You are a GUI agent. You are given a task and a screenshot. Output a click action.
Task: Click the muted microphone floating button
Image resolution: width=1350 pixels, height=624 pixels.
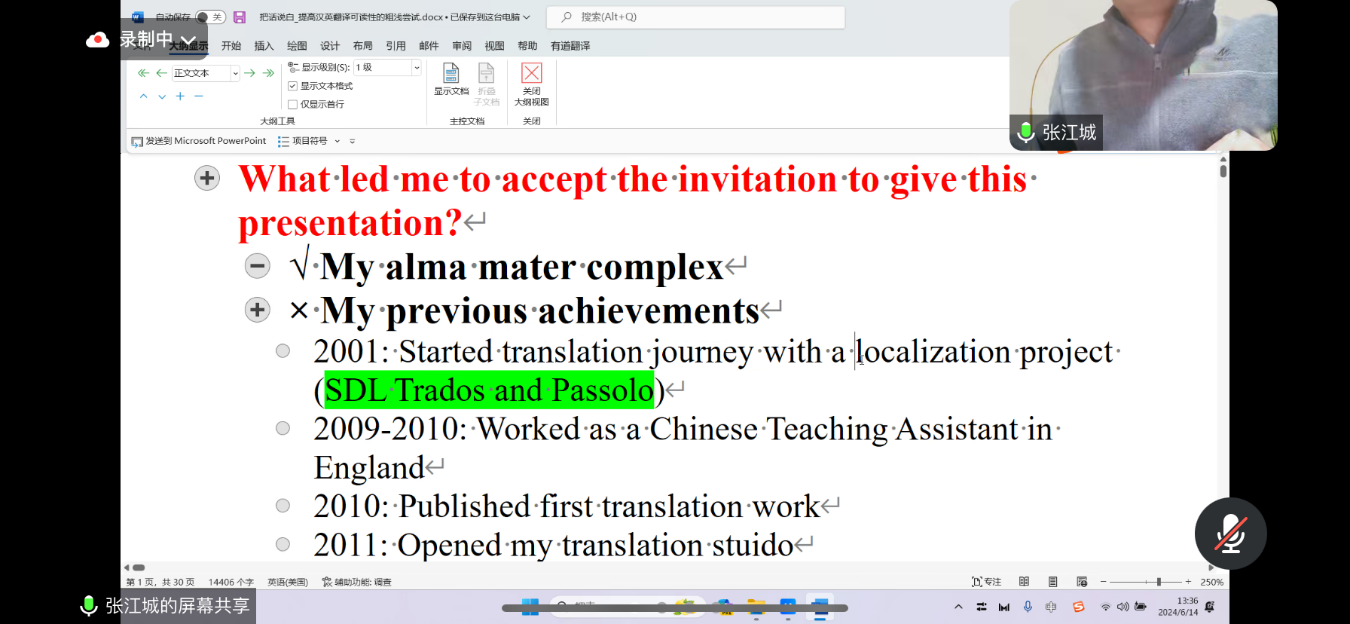point(1230,534)
